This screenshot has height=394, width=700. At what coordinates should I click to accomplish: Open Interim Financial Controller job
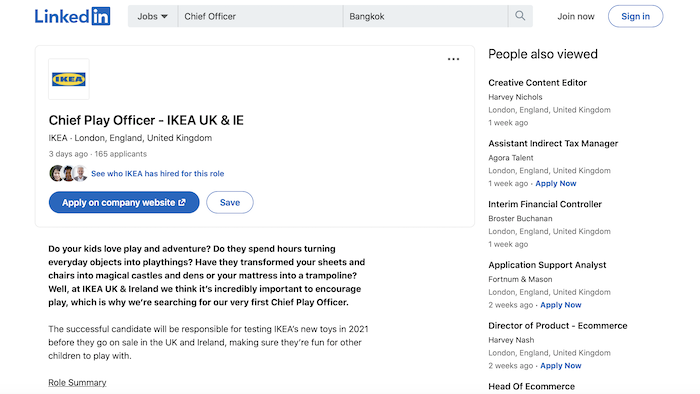tap(545, 204)
